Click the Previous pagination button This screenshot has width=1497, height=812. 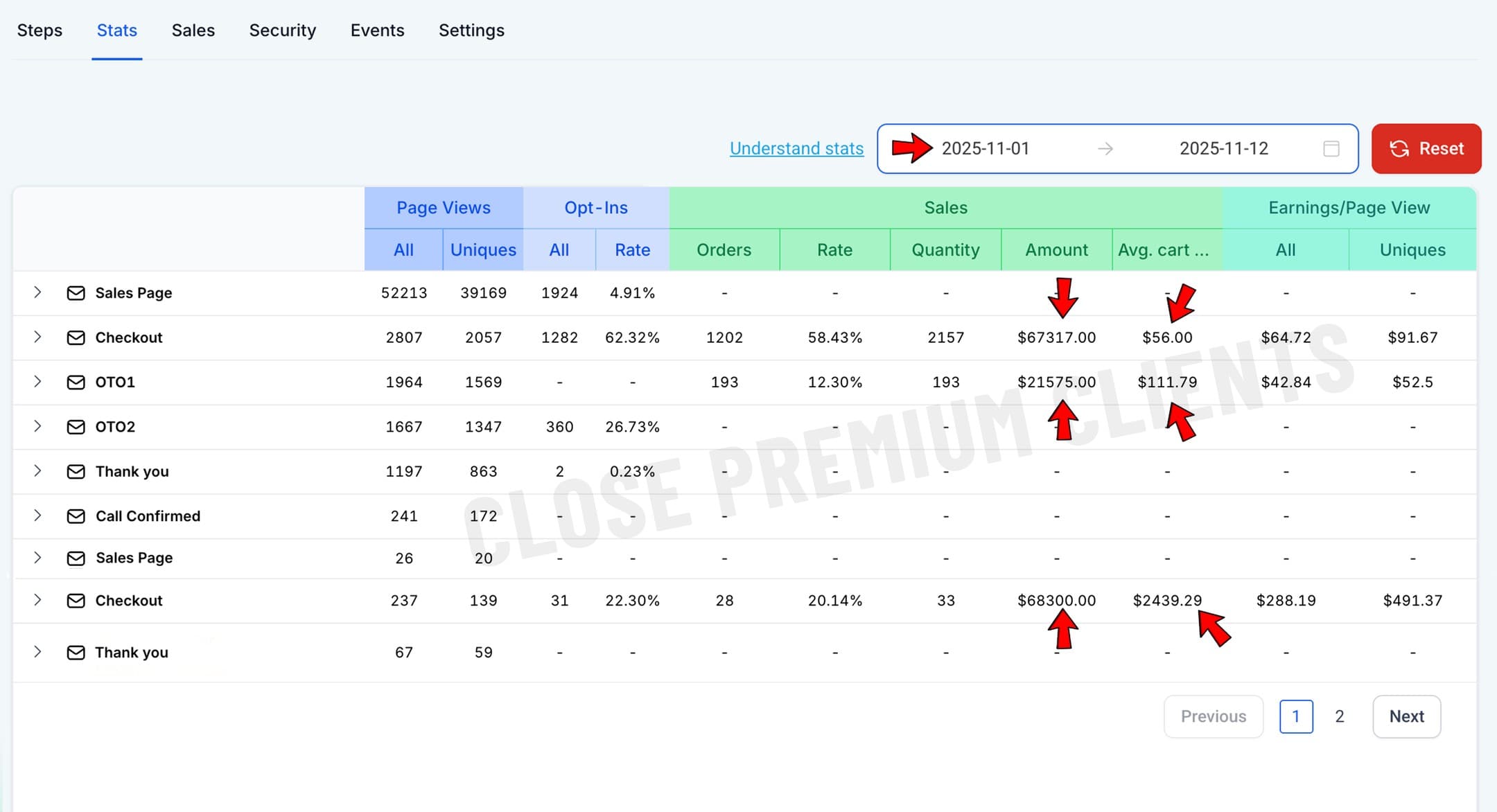click(x=1214, y=716)
